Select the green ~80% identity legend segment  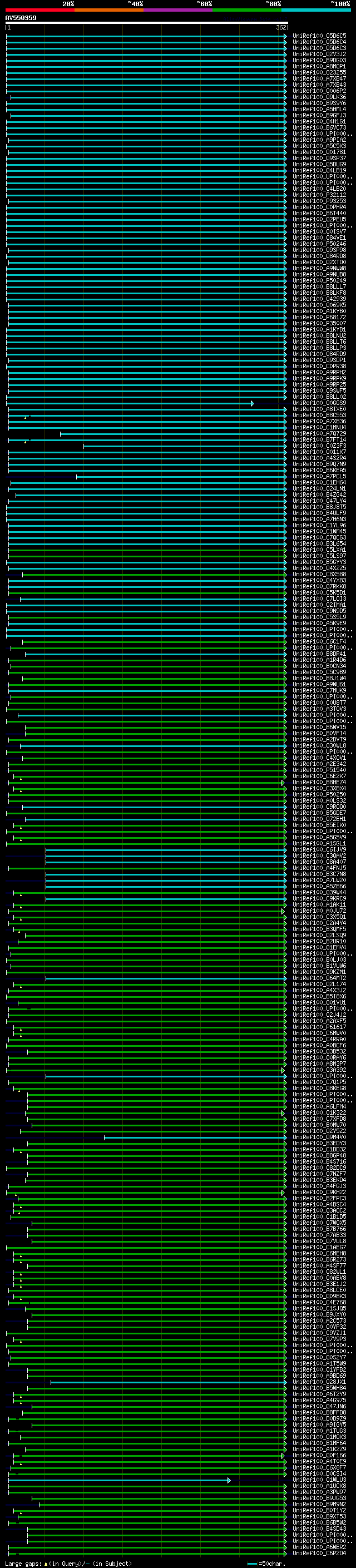246,10
